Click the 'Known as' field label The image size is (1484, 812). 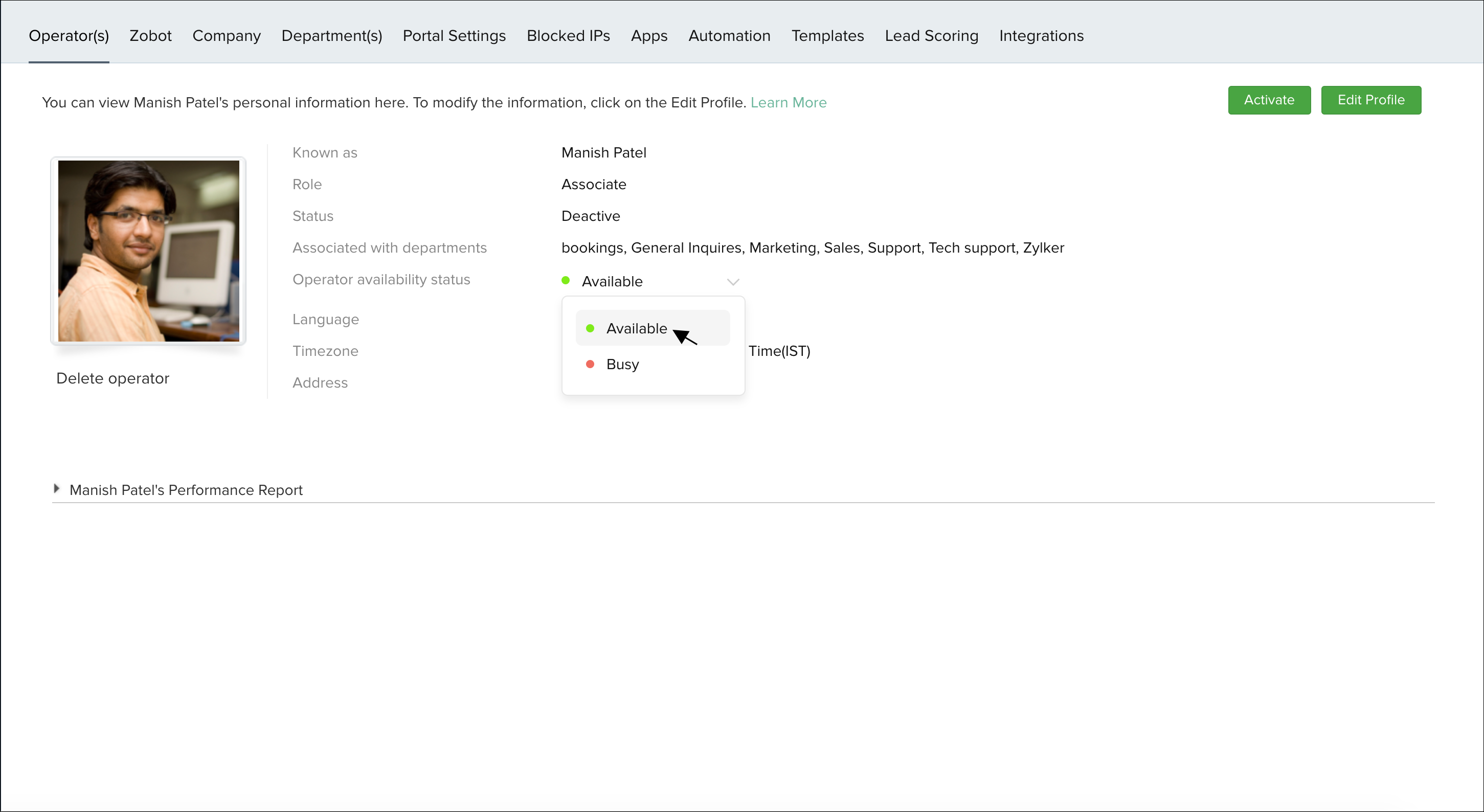pyautogui.click(x=325, y=152)
